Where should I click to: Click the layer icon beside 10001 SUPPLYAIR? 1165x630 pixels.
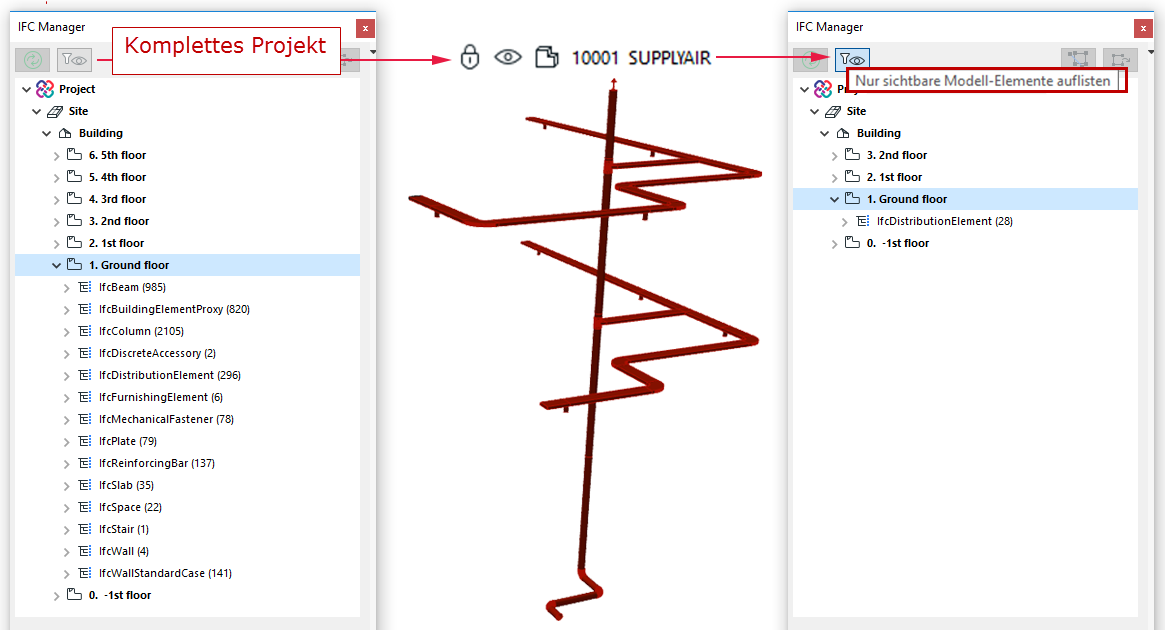tap(547, 58)
